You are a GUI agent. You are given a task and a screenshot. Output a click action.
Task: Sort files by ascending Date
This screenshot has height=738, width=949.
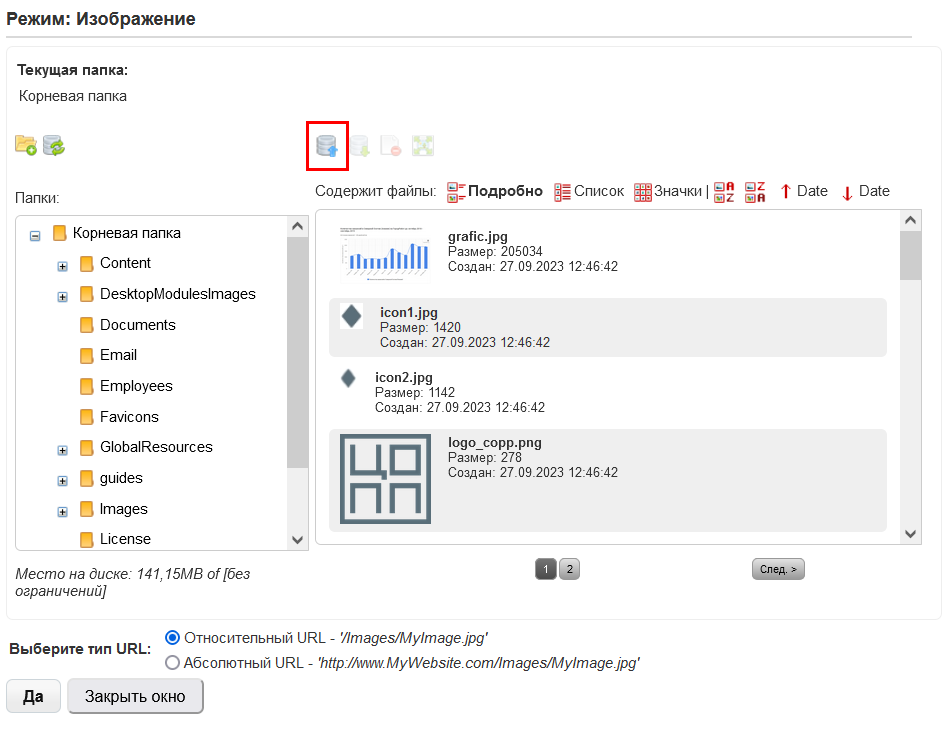coord(803,192)
